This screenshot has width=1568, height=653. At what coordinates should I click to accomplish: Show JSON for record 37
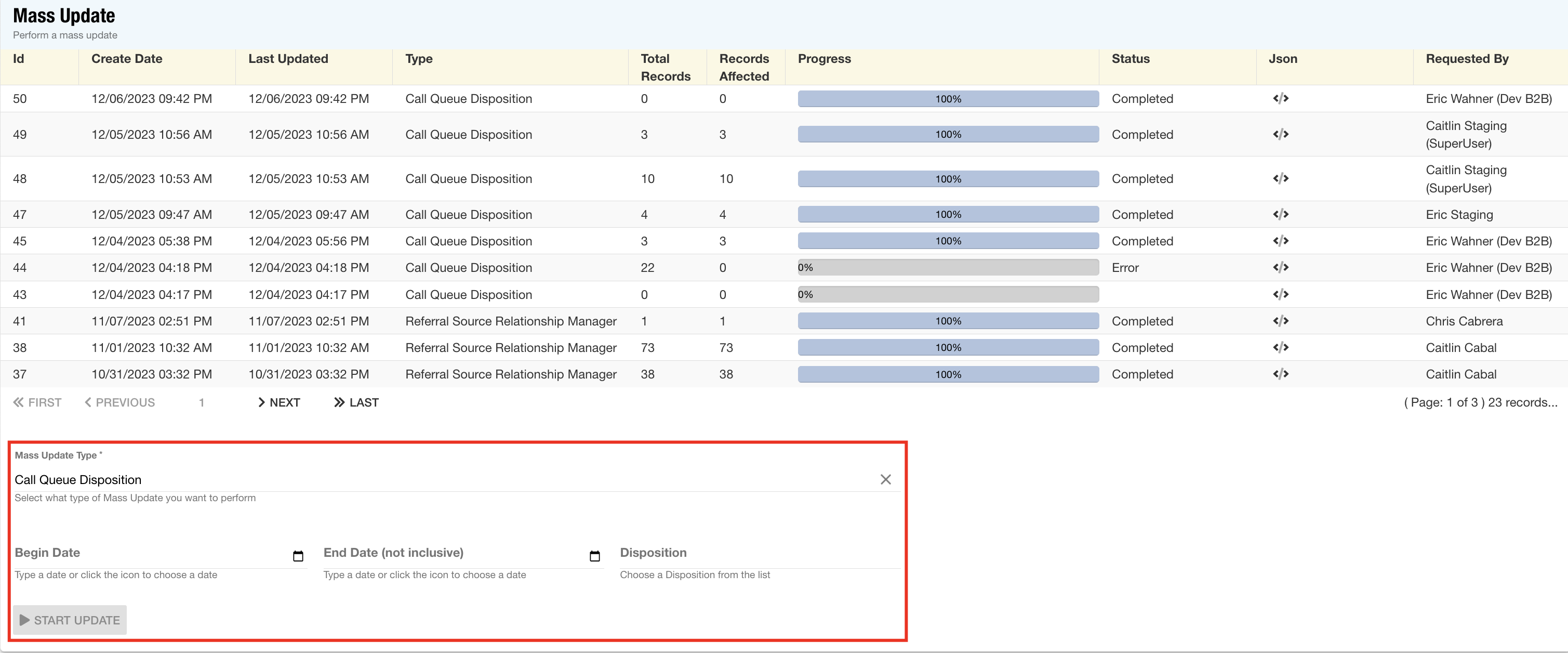tap(1280, 374)
